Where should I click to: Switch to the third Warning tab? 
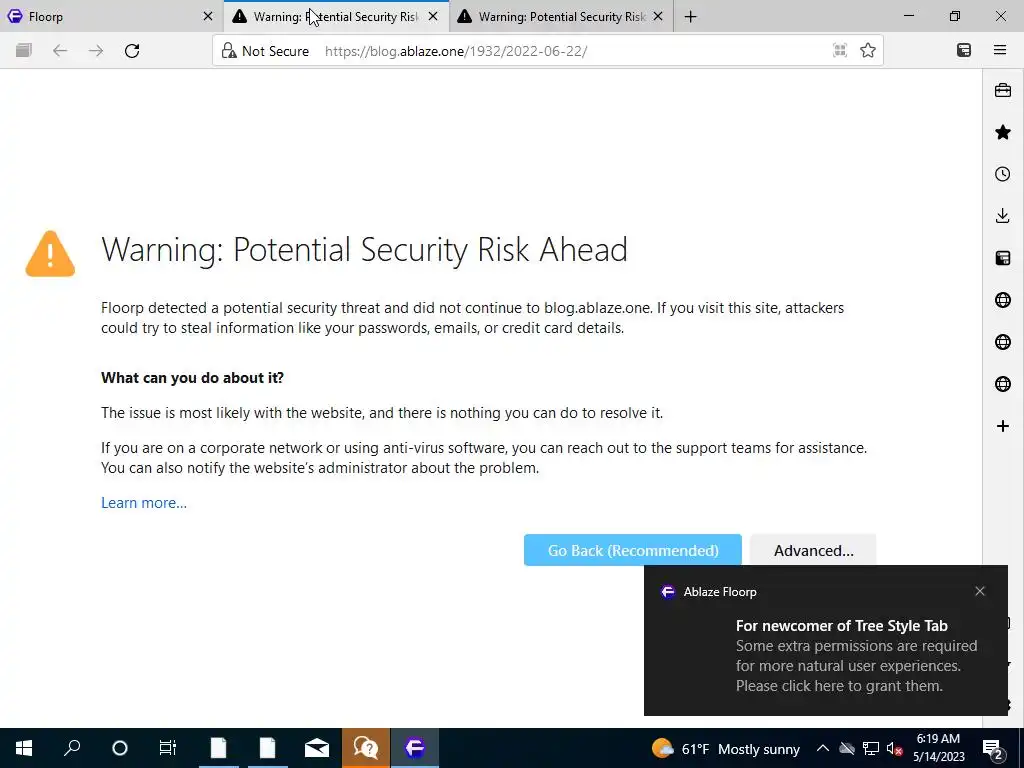(x=560, y=16)
